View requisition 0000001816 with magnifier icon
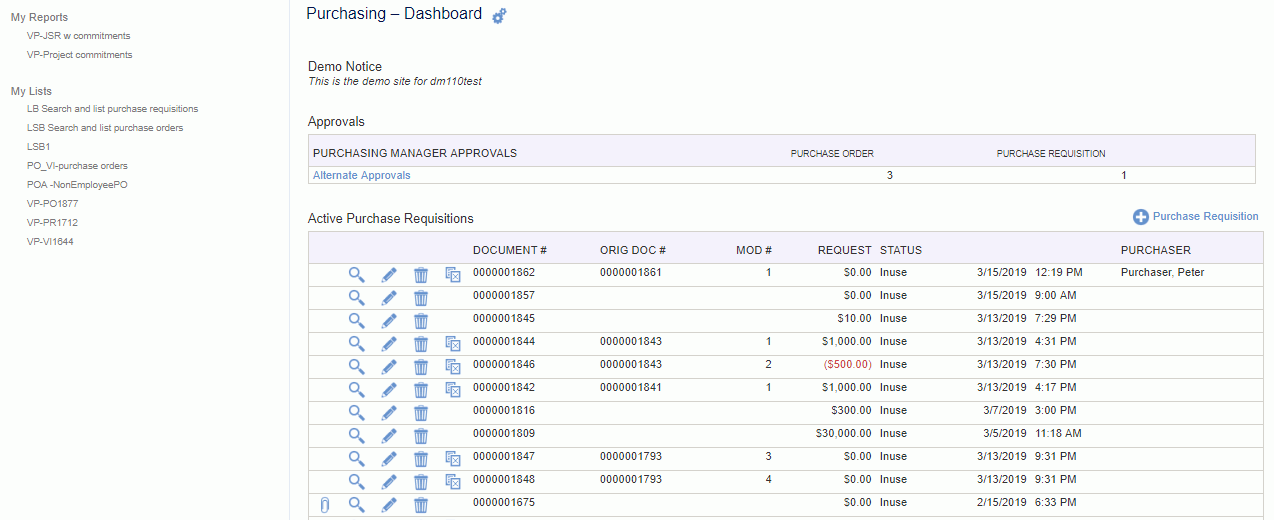Screen dimensions: 1274x520 point(356,412)
